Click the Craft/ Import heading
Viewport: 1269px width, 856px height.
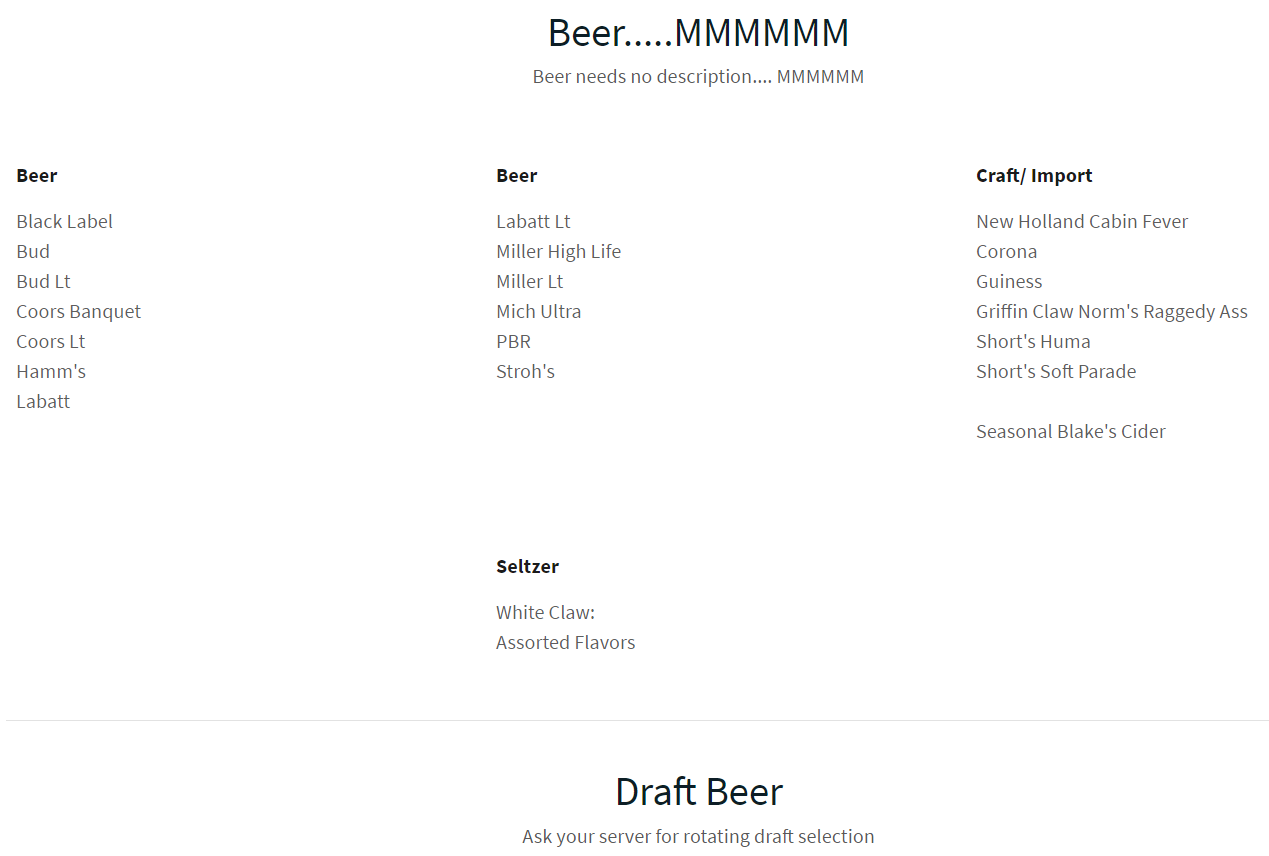click(x=1034, y=176)
